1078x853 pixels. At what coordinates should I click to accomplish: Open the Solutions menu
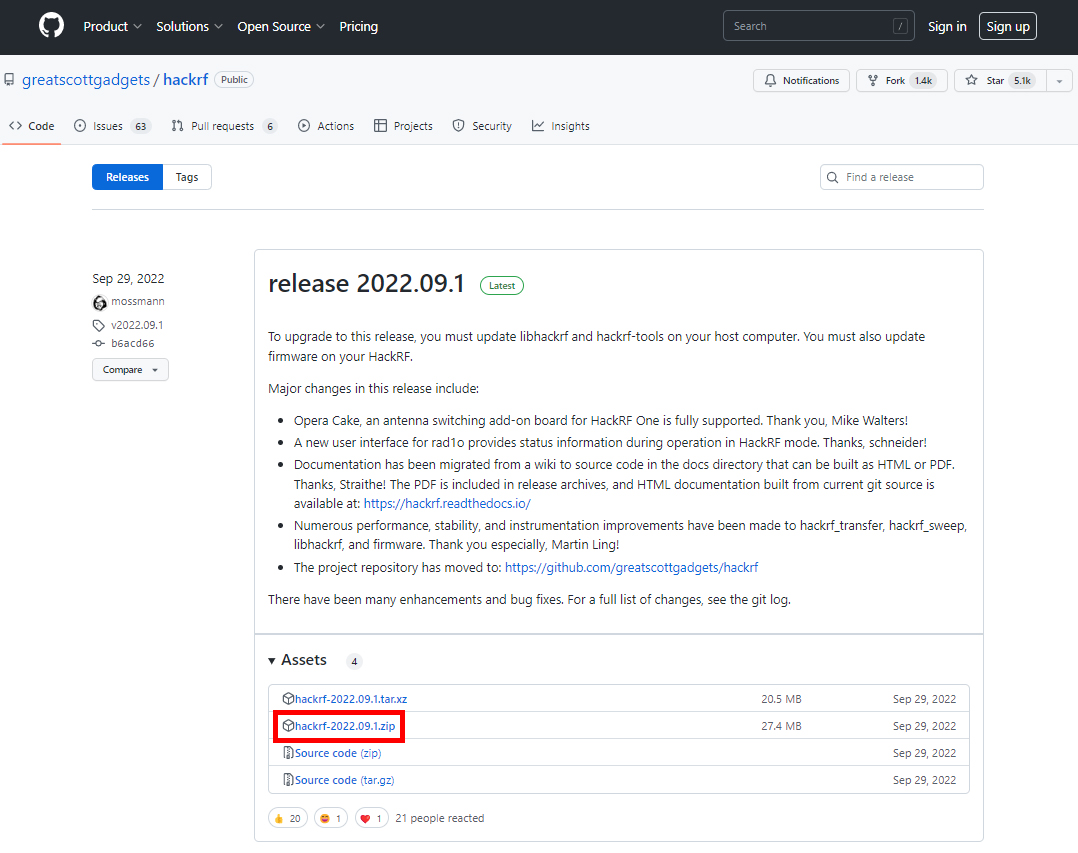click(189, 26)
